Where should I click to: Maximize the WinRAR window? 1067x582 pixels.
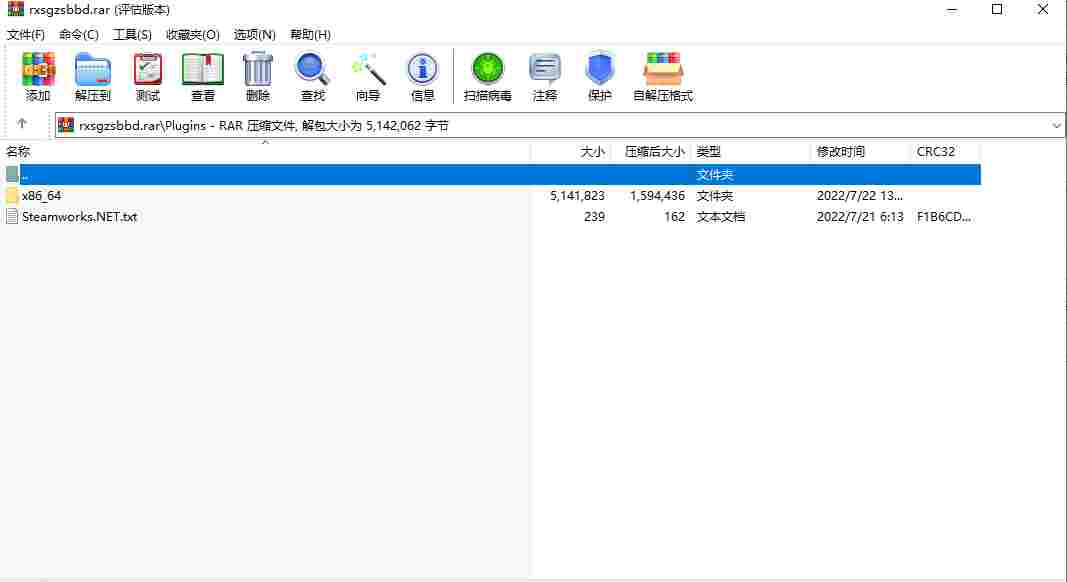[x=997, y=10]
